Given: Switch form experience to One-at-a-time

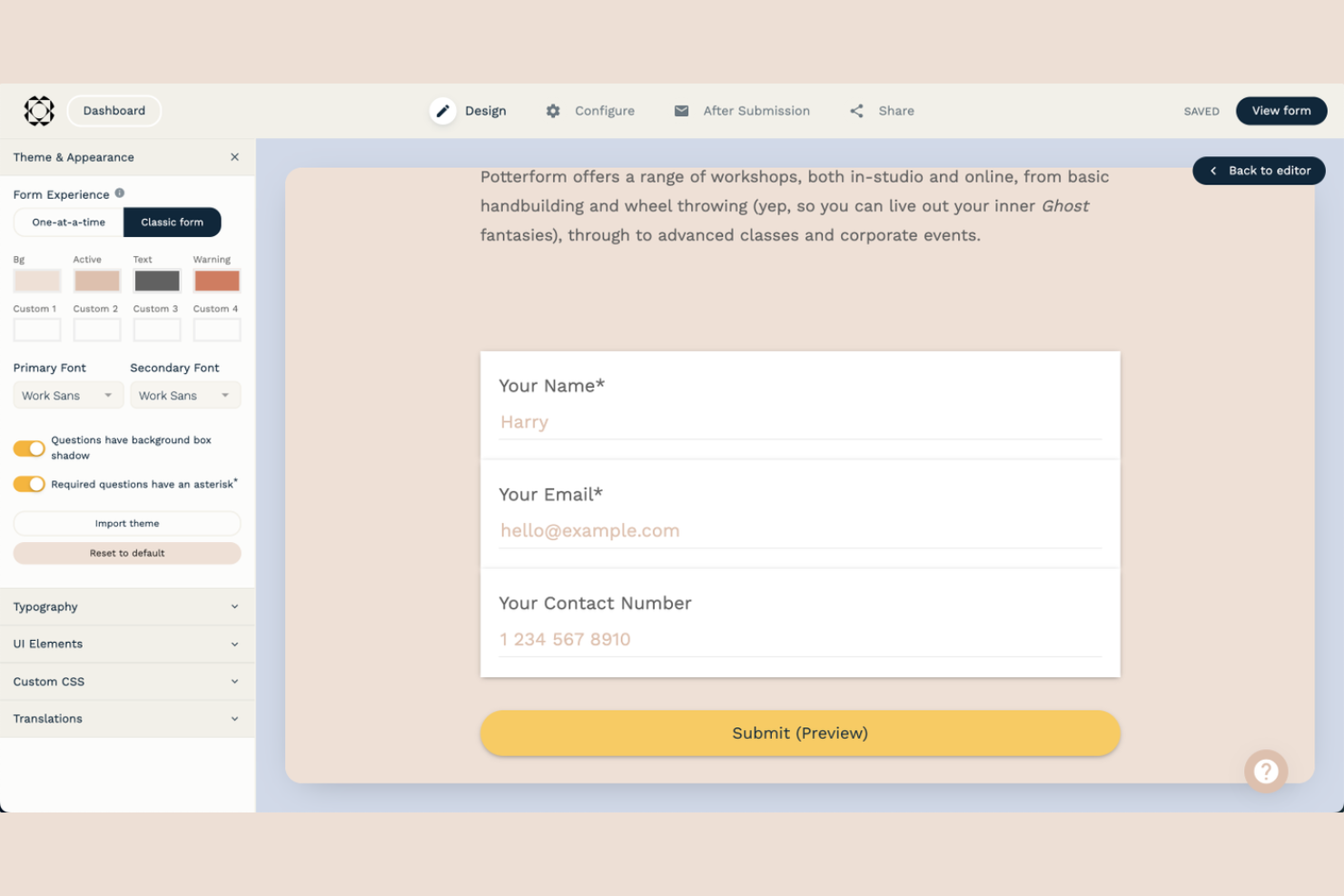Looking at the screenshot, I should [67, 222].
